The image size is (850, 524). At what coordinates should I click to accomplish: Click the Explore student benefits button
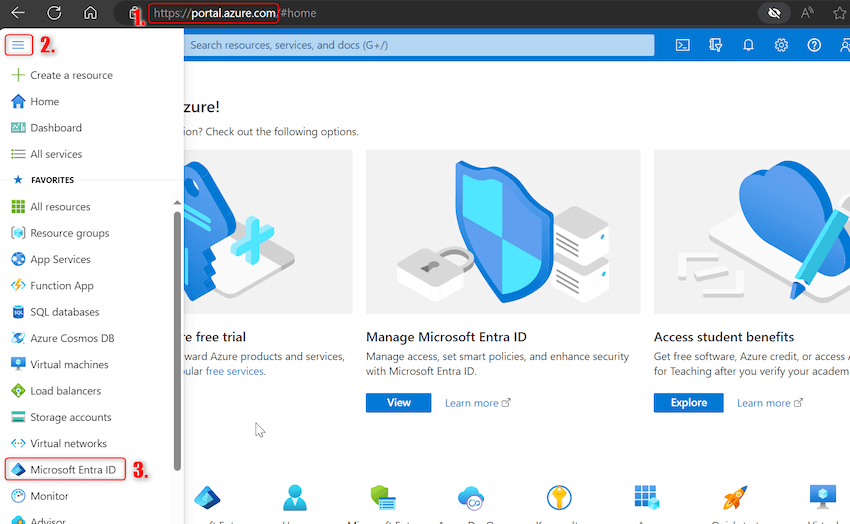(x=688, y=403)
